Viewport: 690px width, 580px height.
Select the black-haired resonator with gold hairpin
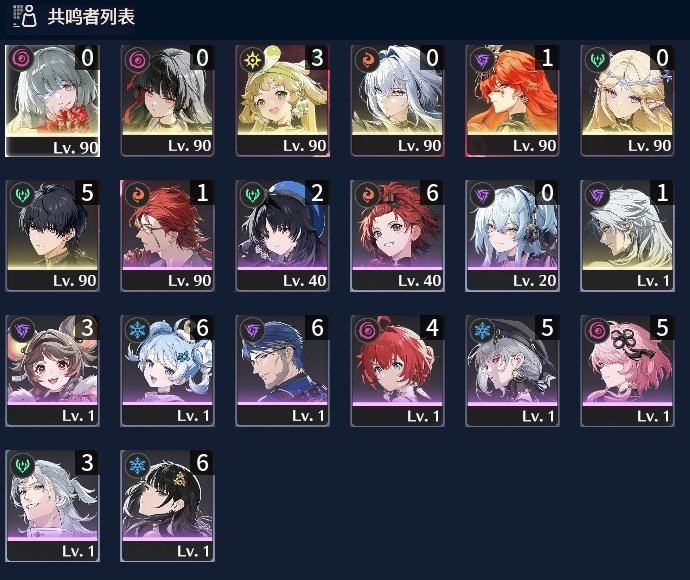tap(168, 506)
